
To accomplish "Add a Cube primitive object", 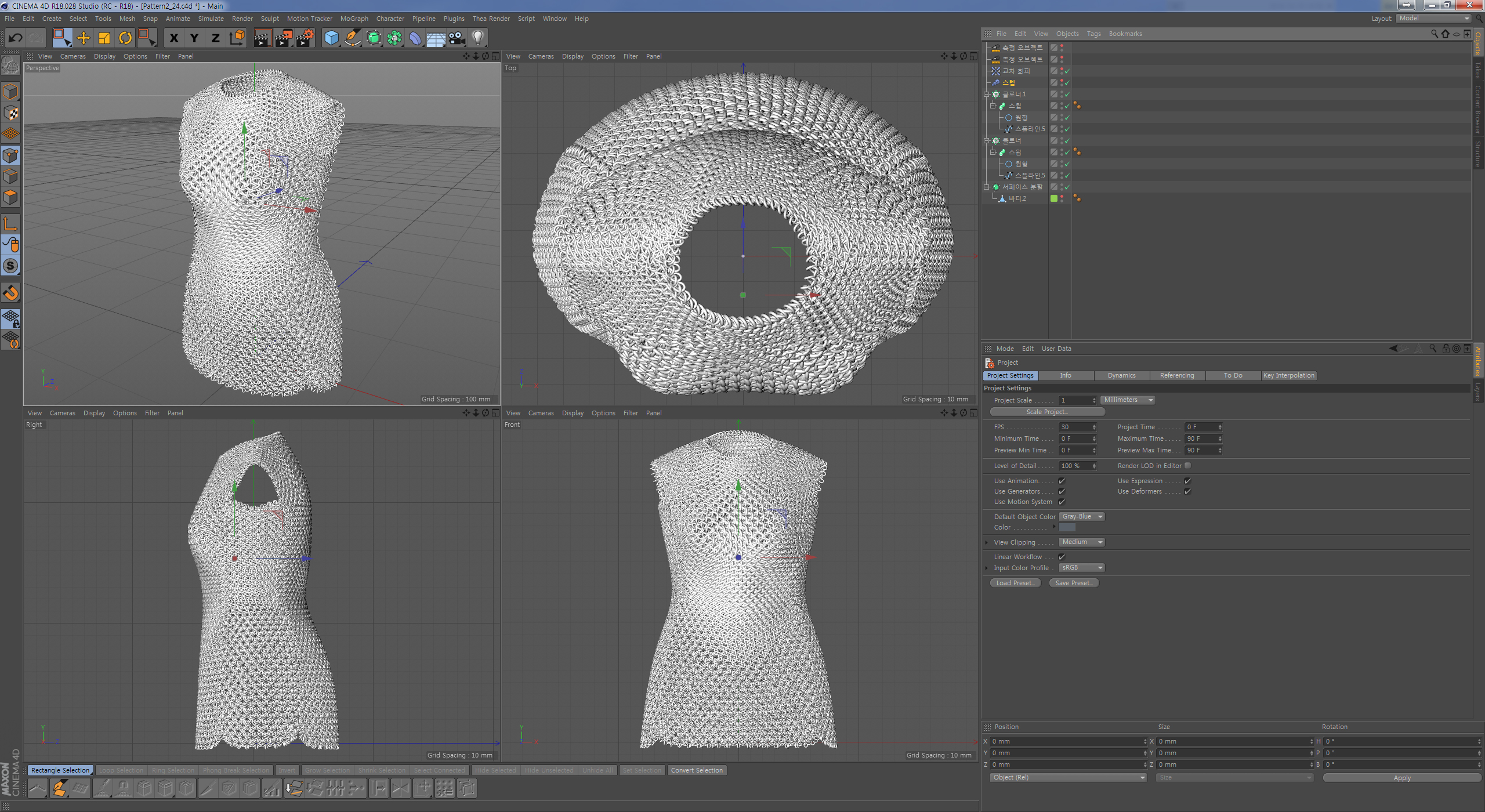I will click(x=331, y=38).
